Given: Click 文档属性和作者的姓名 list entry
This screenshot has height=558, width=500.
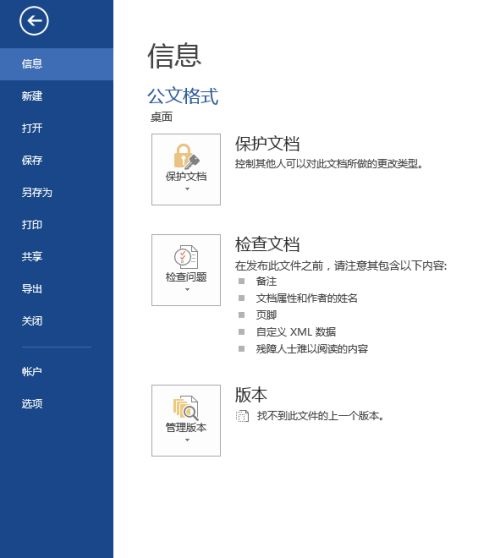Looking at the screenshot, I should pos(306,298).
